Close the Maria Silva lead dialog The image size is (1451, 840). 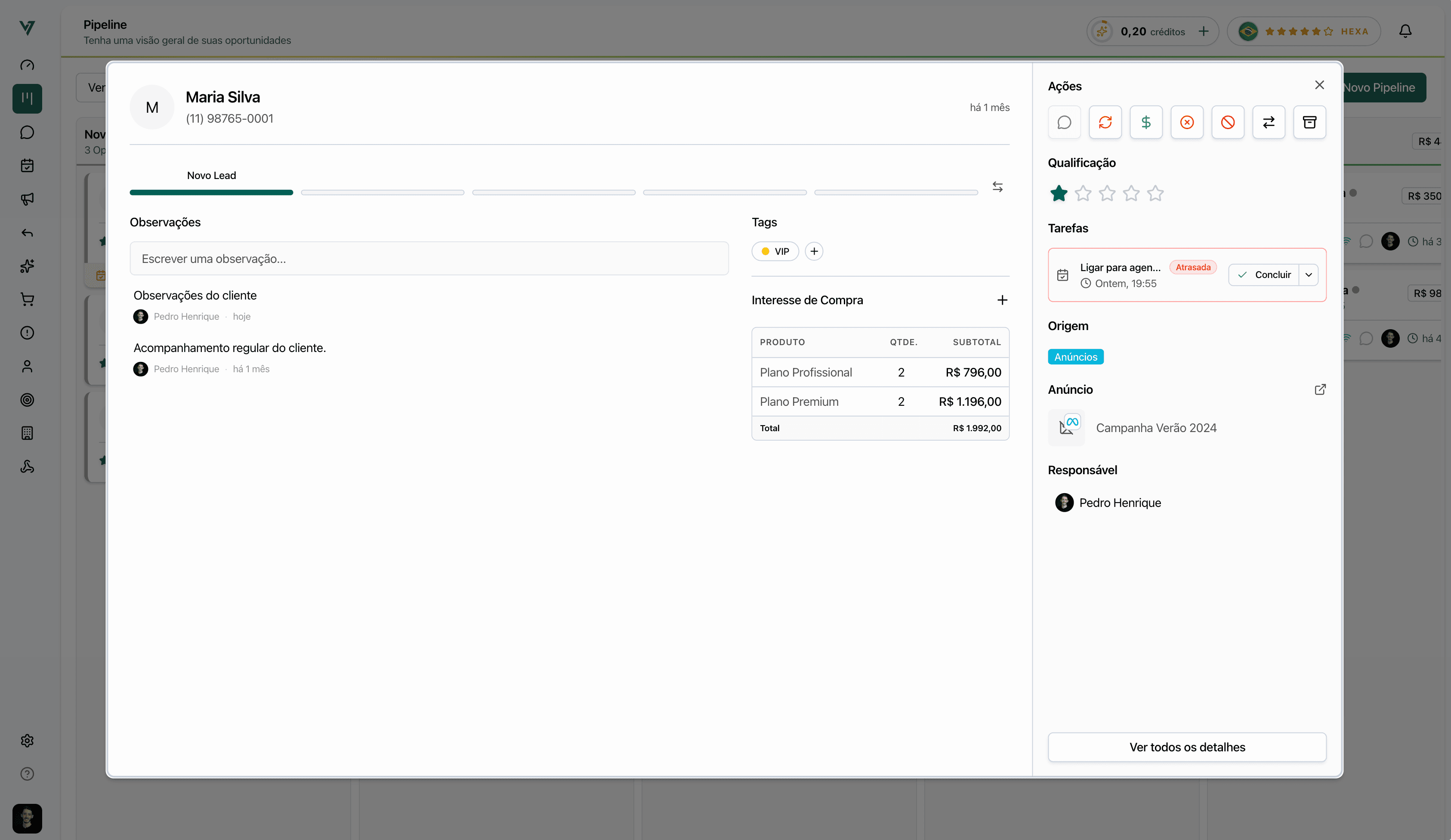[x=1319, y=85]
